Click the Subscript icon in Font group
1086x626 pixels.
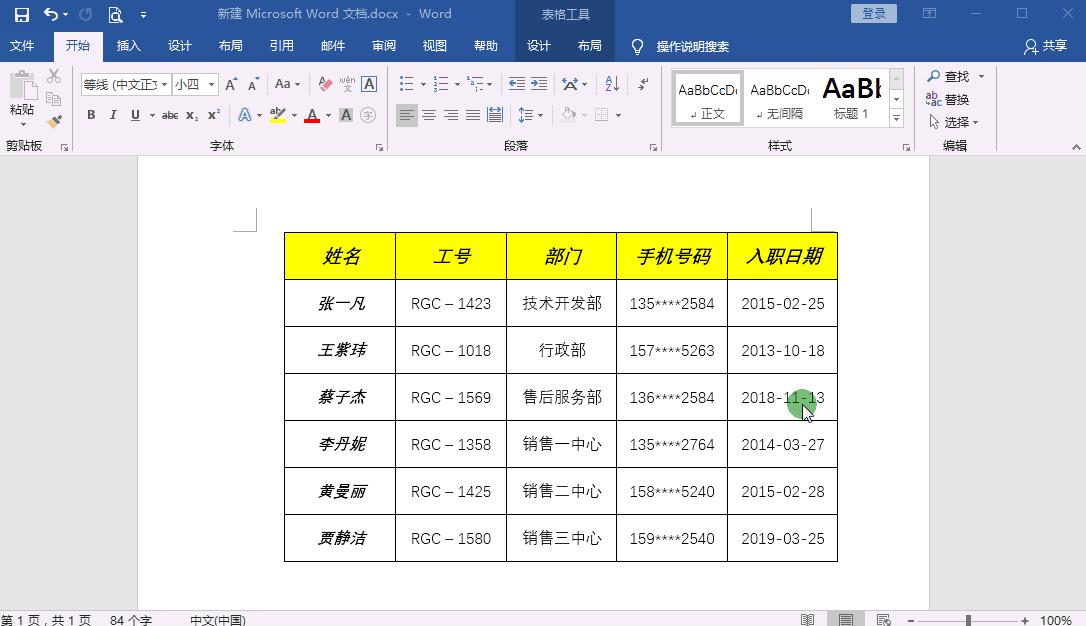[x=192, y=114]
